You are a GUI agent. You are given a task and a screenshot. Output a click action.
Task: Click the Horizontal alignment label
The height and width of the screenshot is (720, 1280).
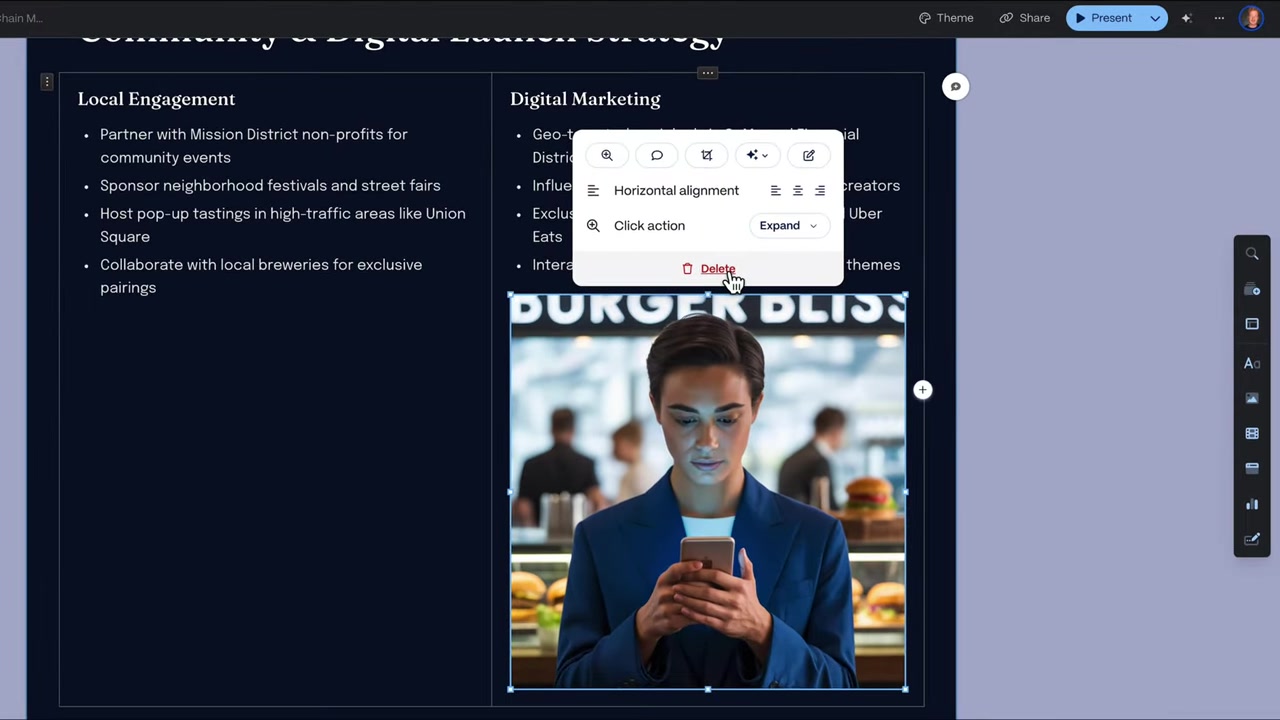[x=676, y=191]
